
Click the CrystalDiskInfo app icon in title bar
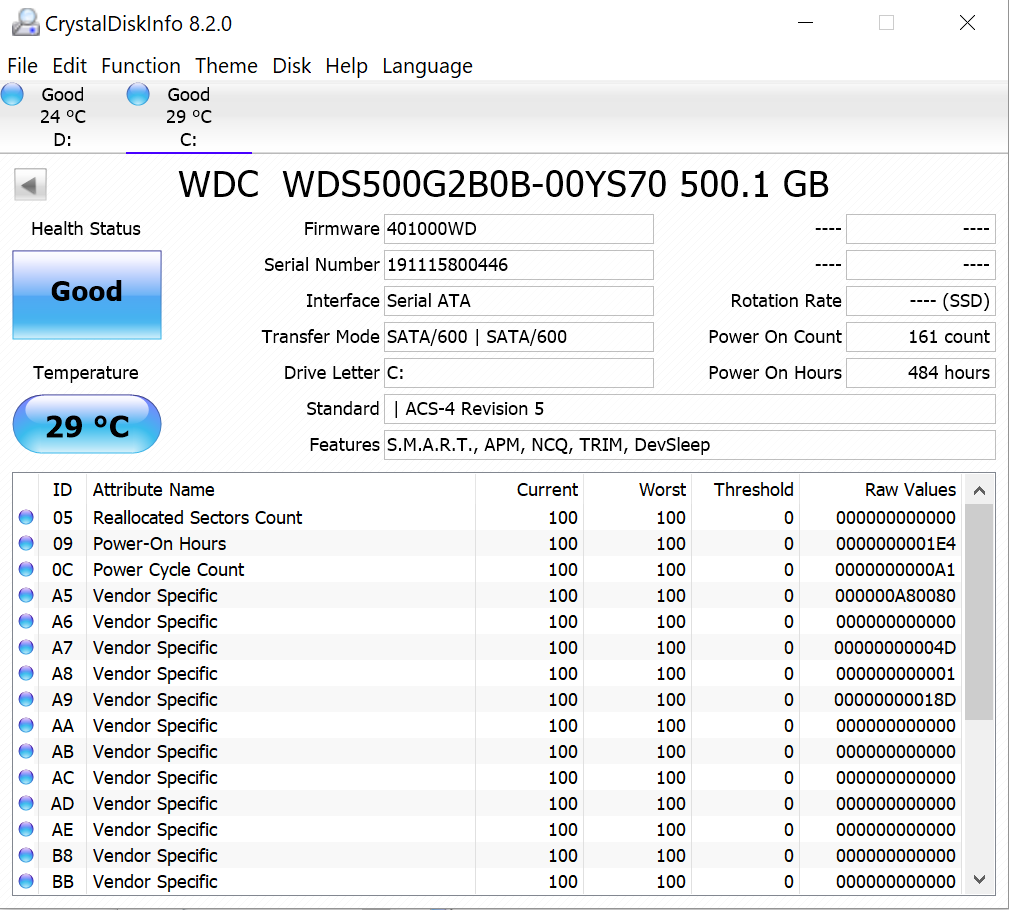pyautogui.click(x=25, y=23)
